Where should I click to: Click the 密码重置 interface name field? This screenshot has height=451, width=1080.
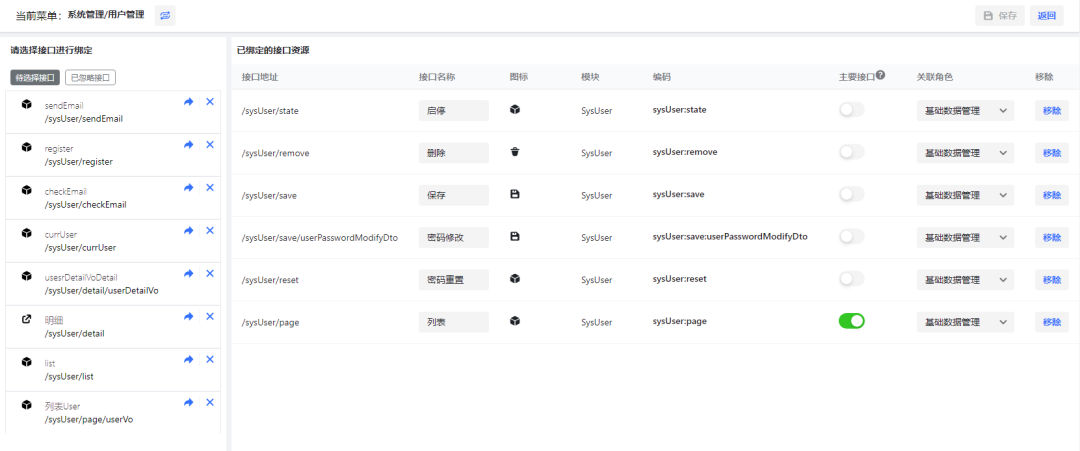(453, 280)
